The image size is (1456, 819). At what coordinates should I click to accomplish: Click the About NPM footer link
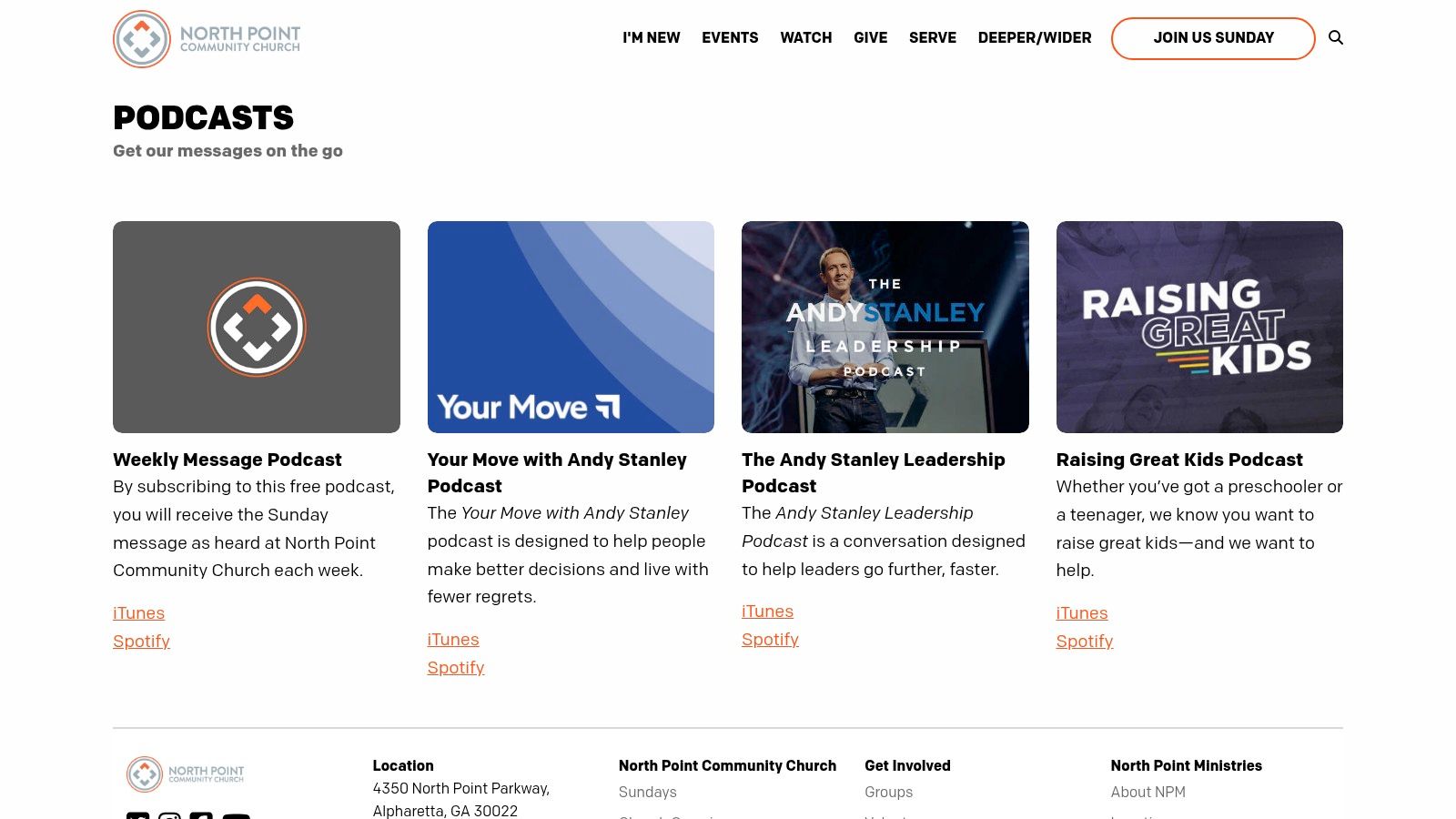(x=1148, y=792)
